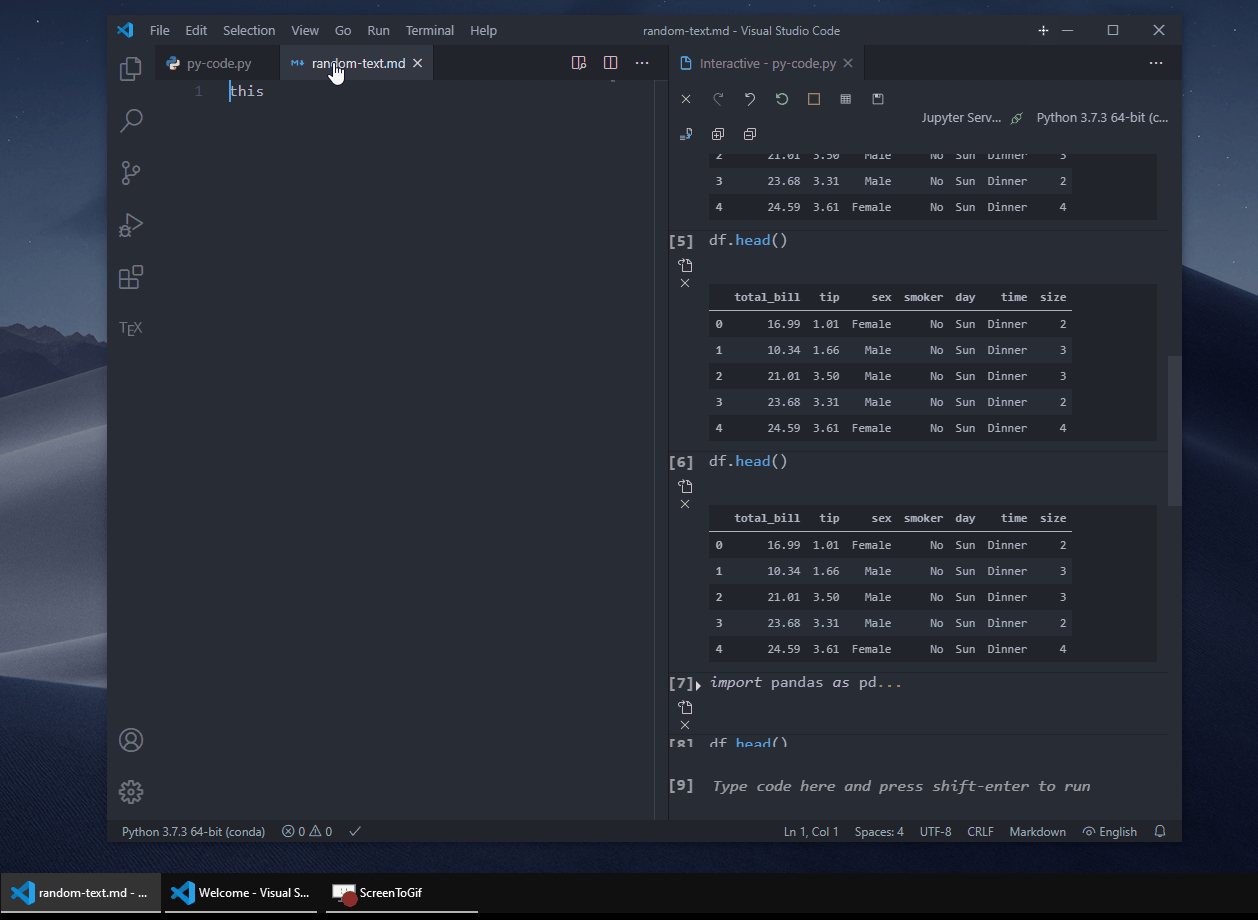
Task: Click Ln 1, Col 1 in status bar
Action: pyautogui.click(x=811, y=831)
